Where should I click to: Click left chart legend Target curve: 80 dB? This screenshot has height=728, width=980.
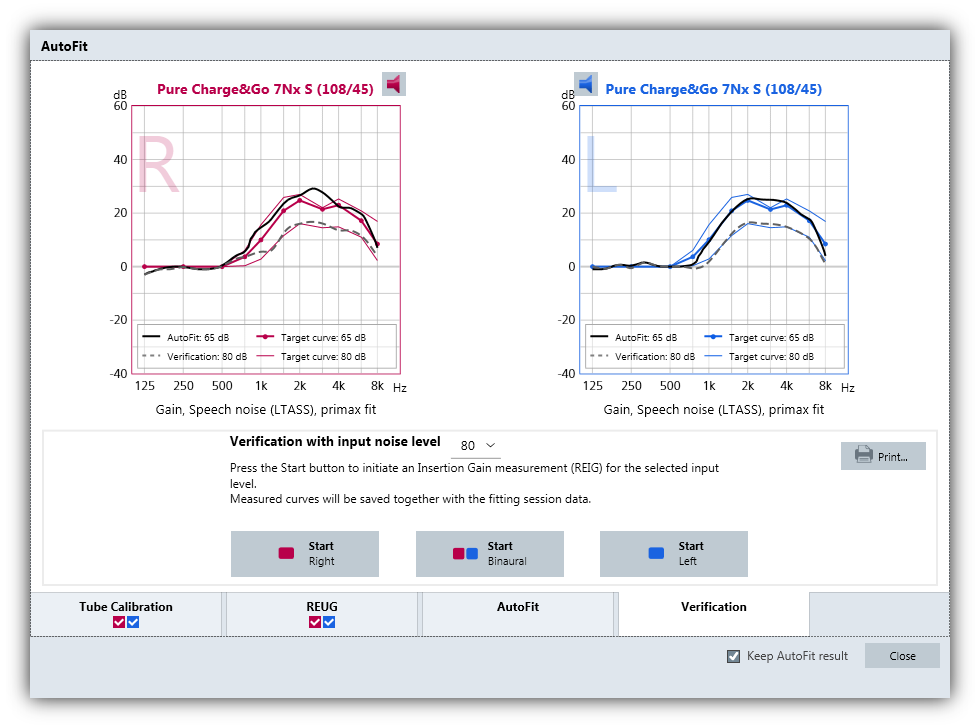[759, 357]
